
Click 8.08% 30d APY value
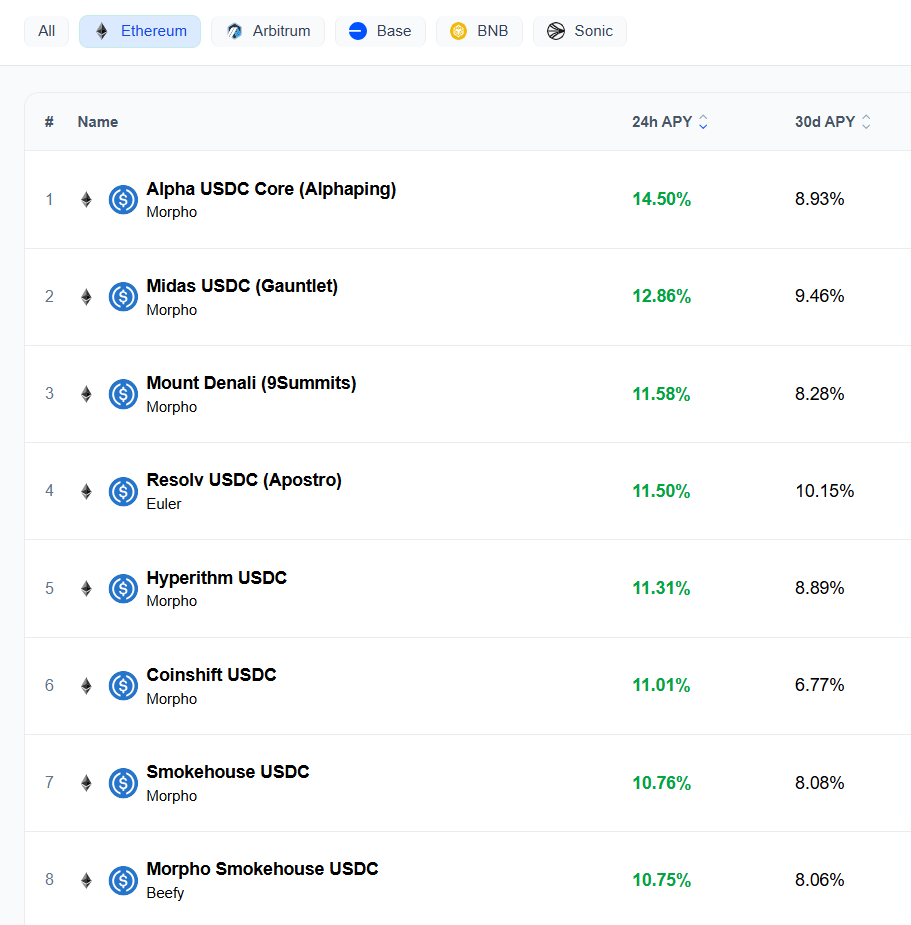[x=820, y=783]
